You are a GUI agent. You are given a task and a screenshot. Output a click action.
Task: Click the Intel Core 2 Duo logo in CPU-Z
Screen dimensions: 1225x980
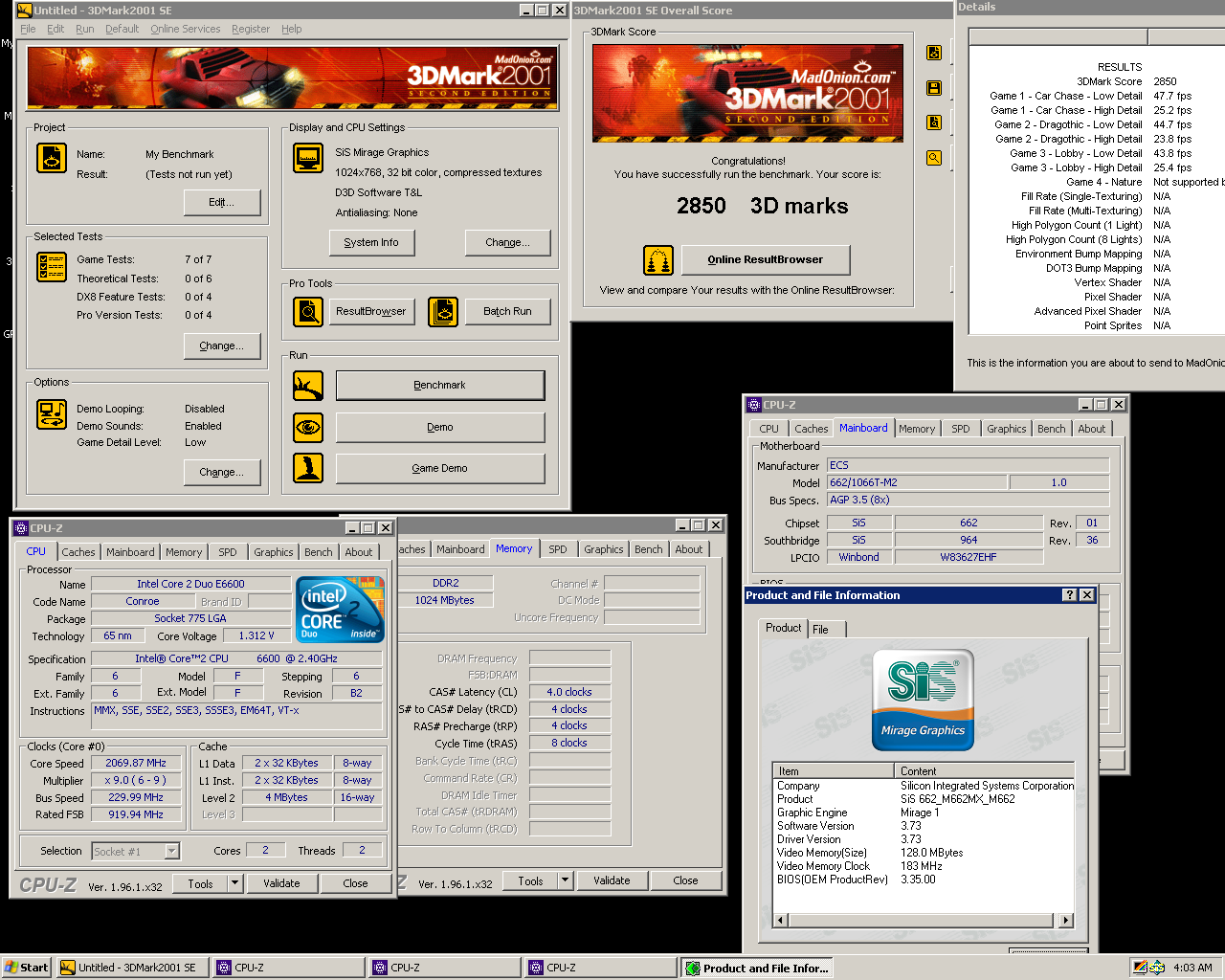340,609
